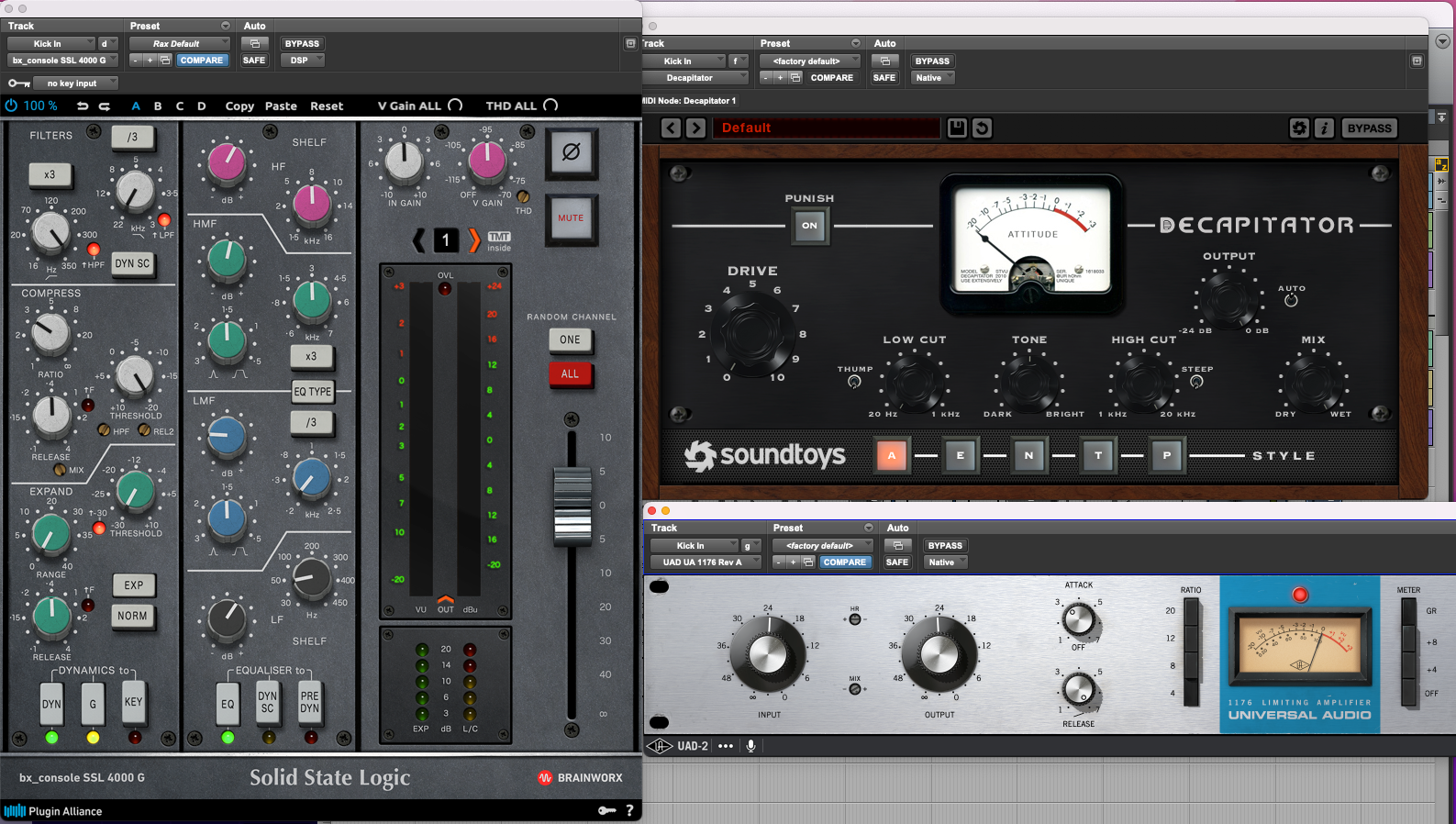Click the undo arrow in bx_console toolbar
This screenshot has height=824, width=1456.
click(x=83, y=106)
